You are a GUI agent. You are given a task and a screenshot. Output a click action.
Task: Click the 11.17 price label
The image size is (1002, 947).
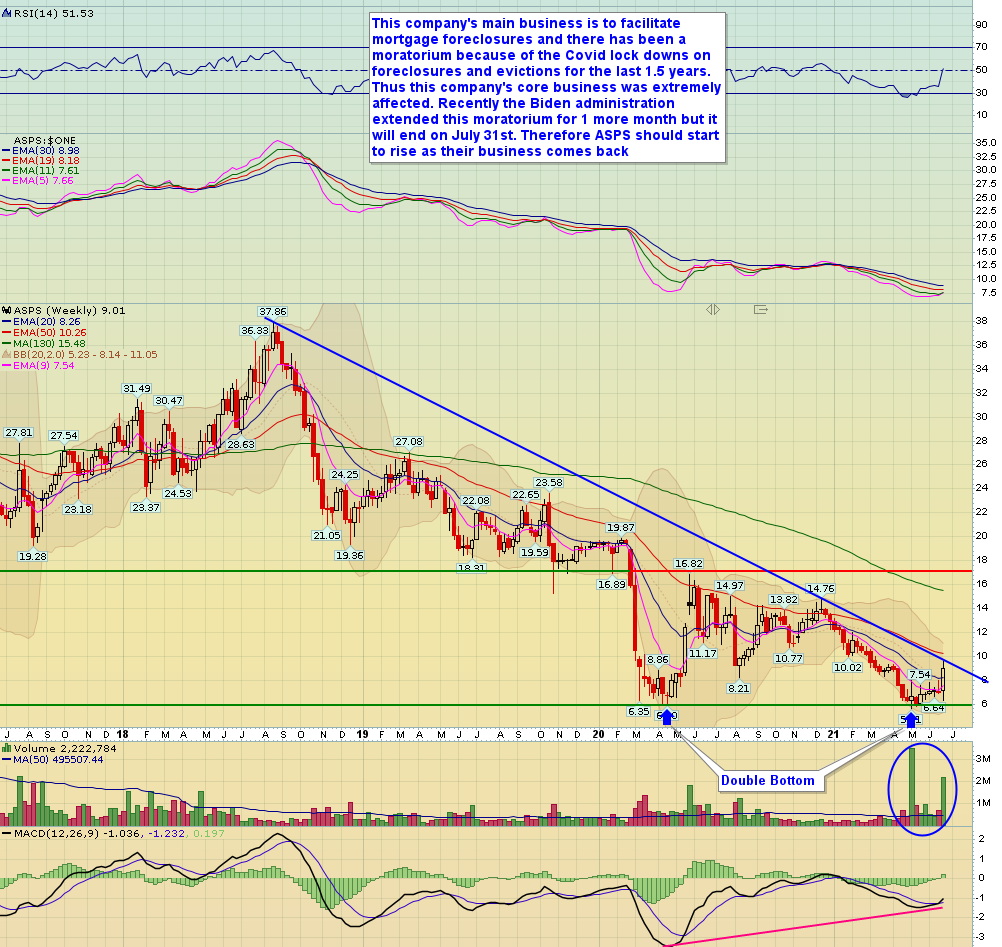pos(702,654)
